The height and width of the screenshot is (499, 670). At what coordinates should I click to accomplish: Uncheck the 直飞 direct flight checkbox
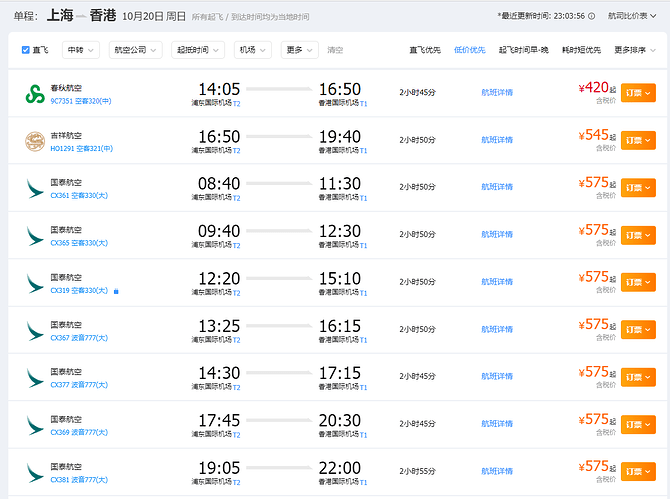(x=26, y=50)
